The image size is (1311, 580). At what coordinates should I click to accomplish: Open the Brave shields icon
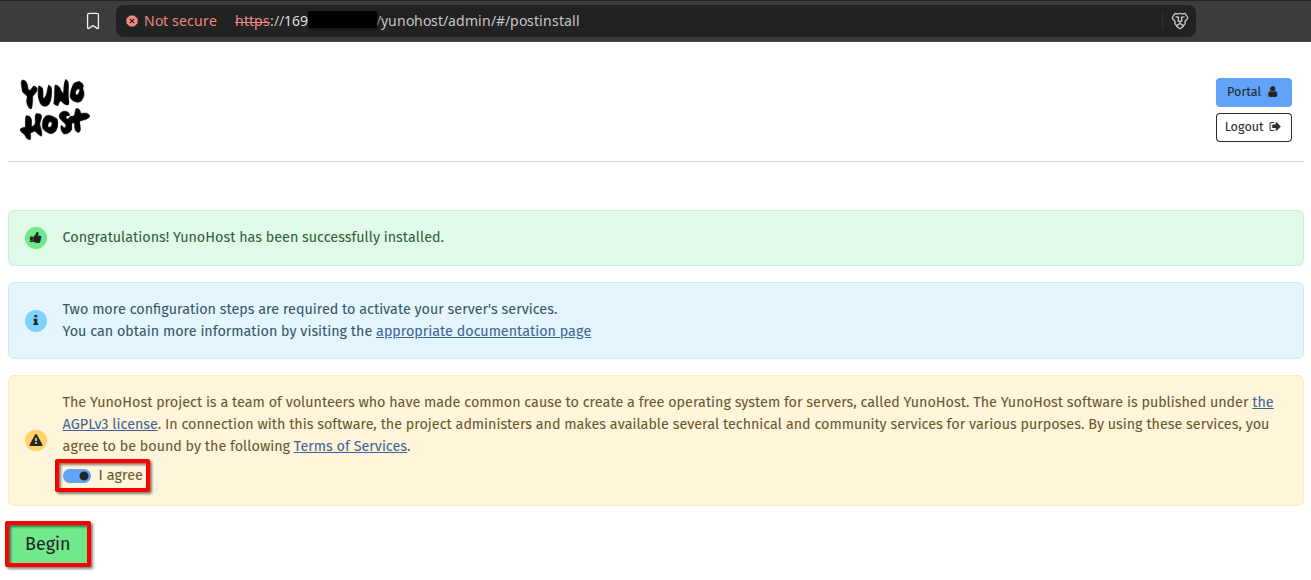coord(1179,21)
